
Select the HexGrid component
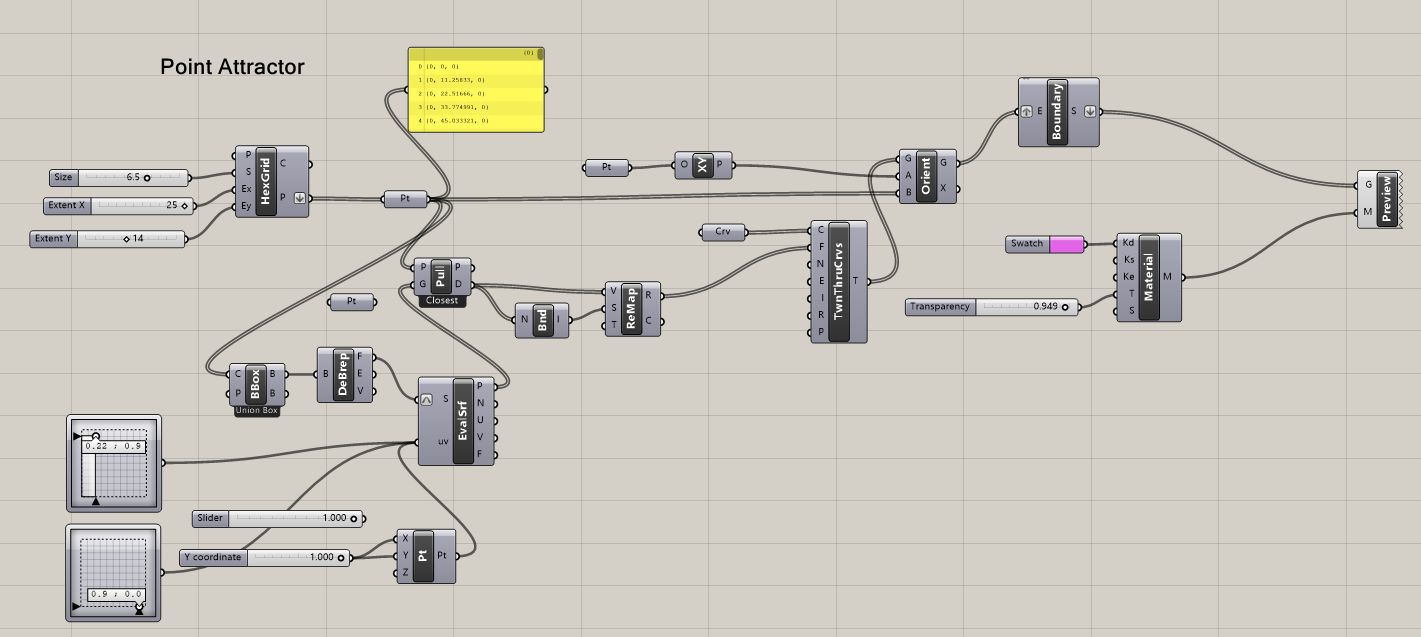click(266, 181)
